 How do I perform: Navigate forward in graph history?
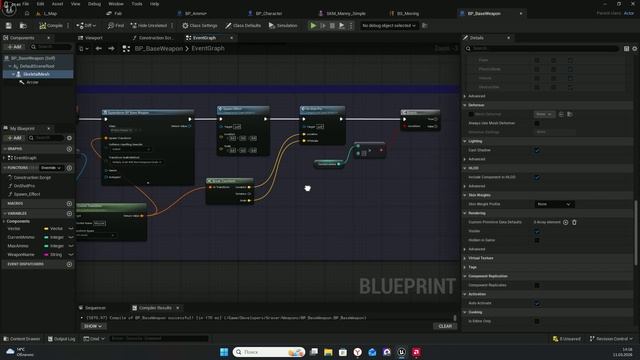click(x=111, y=49)
